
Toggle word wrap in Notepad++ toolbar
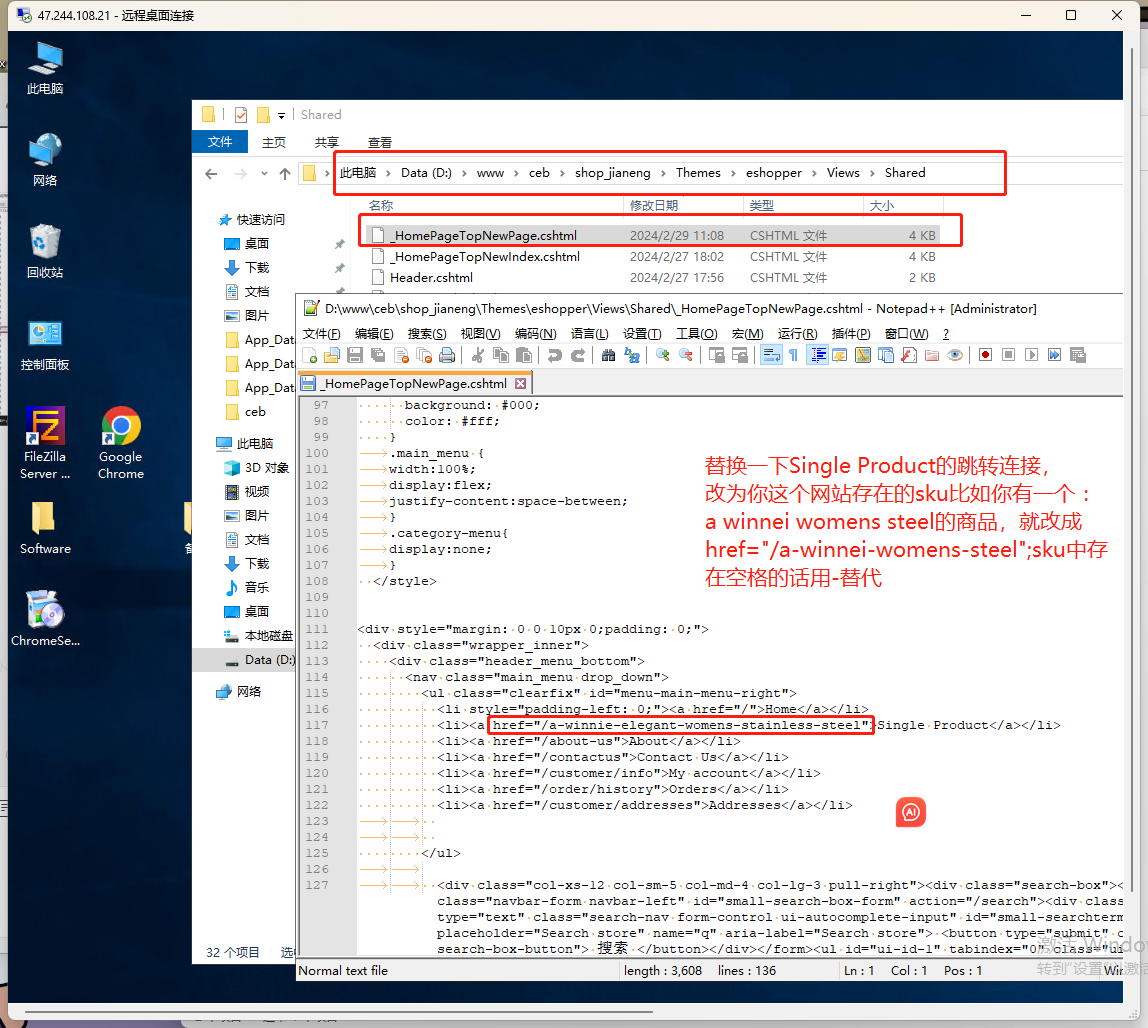pyautogui.click(x=770, y=355)
